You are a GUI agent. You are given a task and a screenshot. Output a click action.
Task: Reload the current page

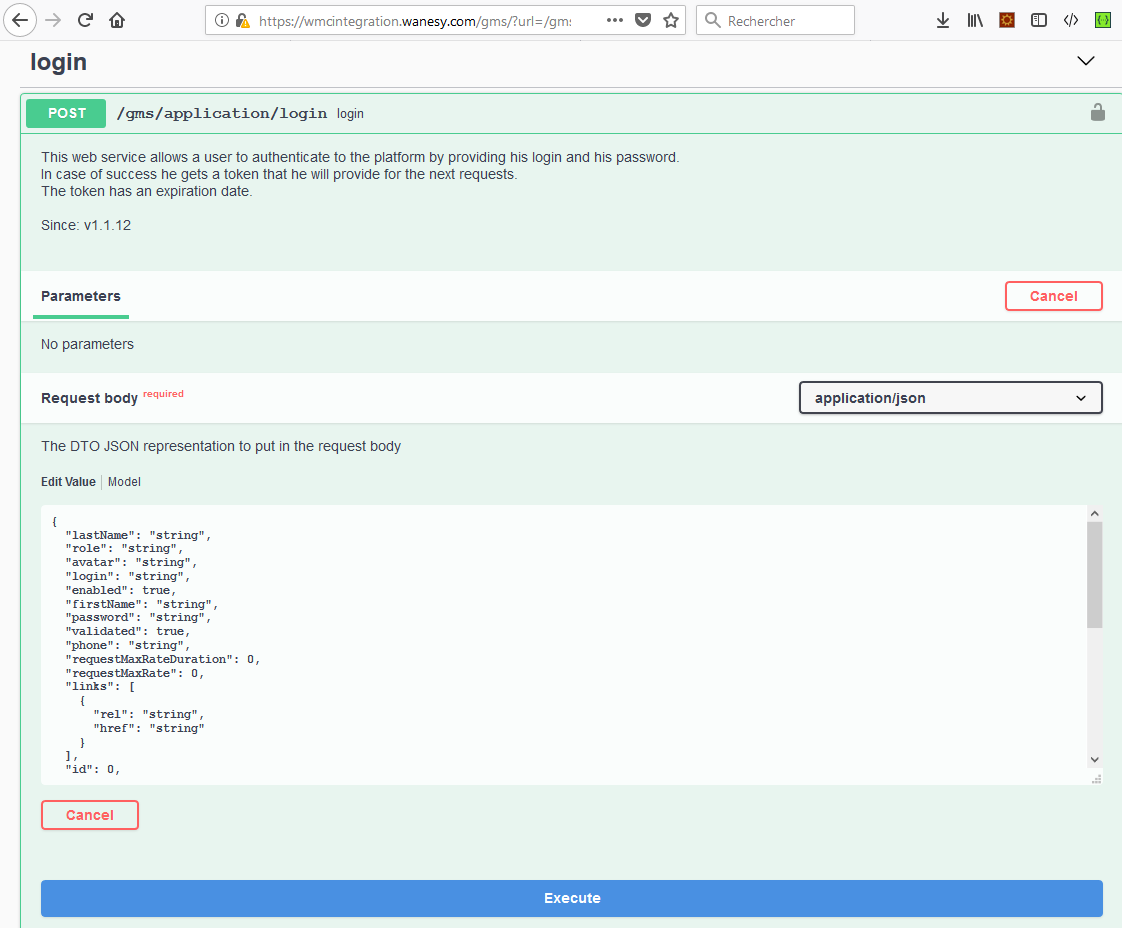pos(86,20)
